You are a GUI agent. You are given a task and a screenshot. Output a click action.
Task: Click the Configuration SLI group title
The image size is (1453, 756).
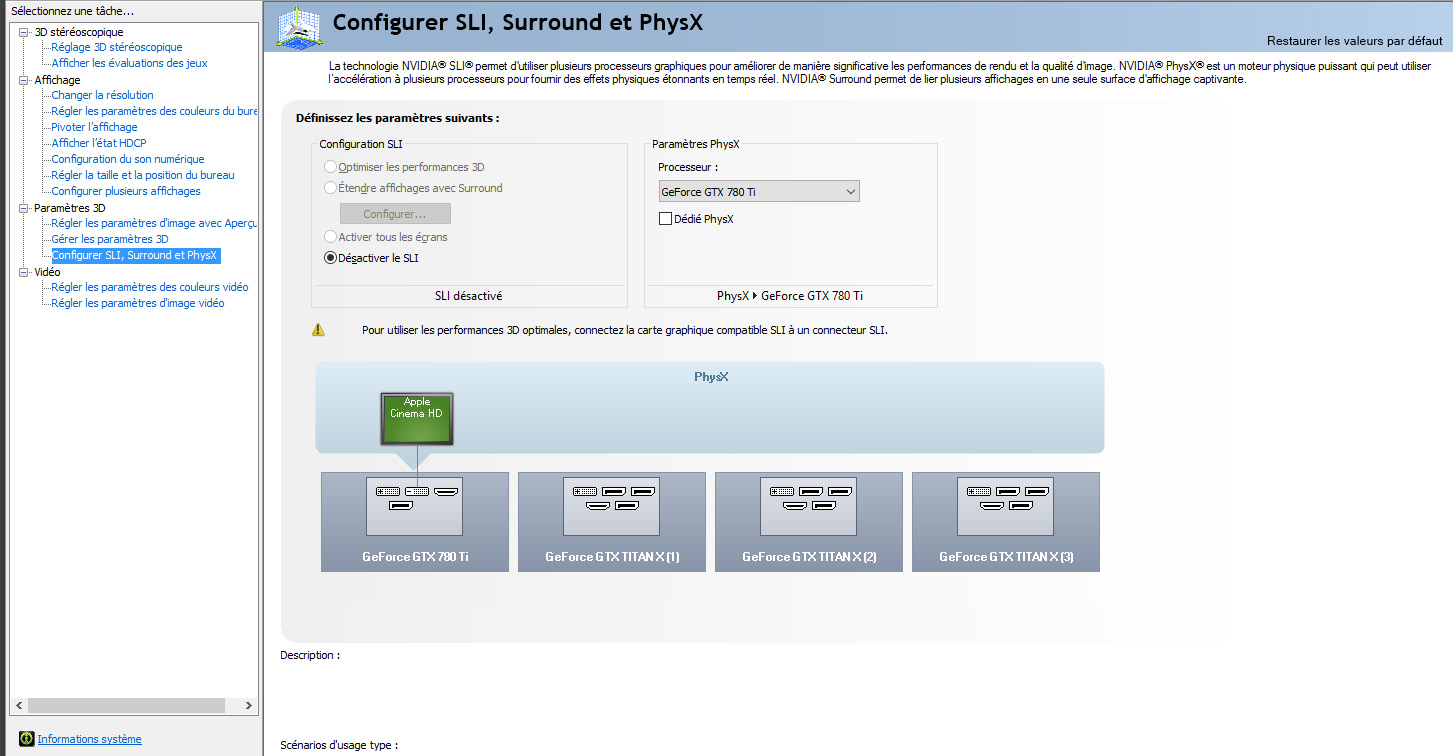361,144
